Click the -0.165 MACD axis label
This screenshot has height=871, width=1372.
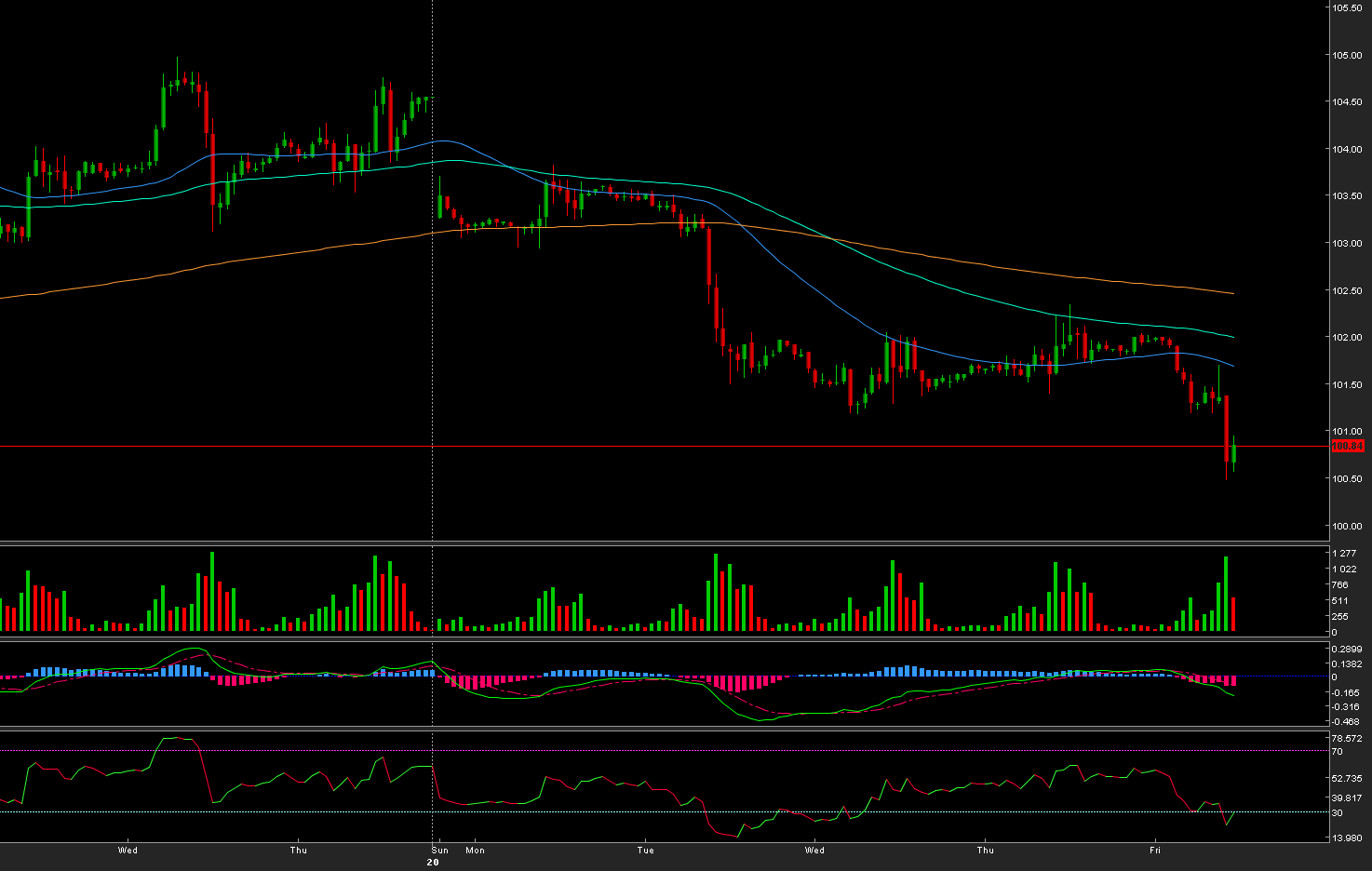click(1346, 692)
